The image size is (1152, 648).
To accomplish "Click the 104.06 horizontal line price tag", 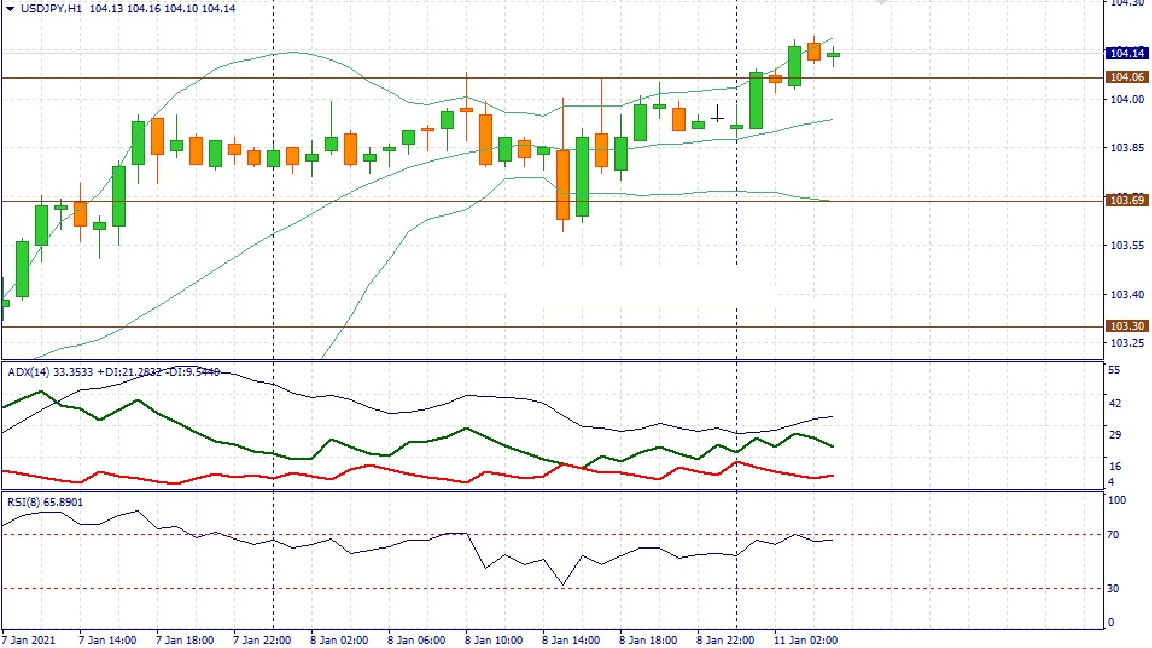I will (1126, 77).
